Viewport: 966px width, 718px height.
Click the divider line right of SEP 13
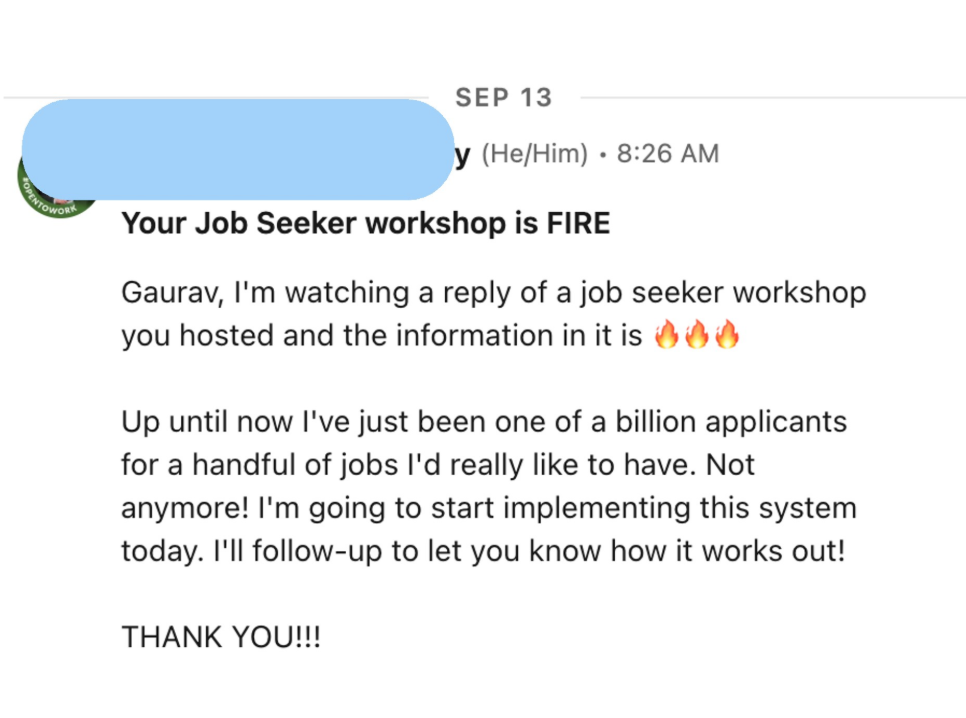tap(773, 97)
